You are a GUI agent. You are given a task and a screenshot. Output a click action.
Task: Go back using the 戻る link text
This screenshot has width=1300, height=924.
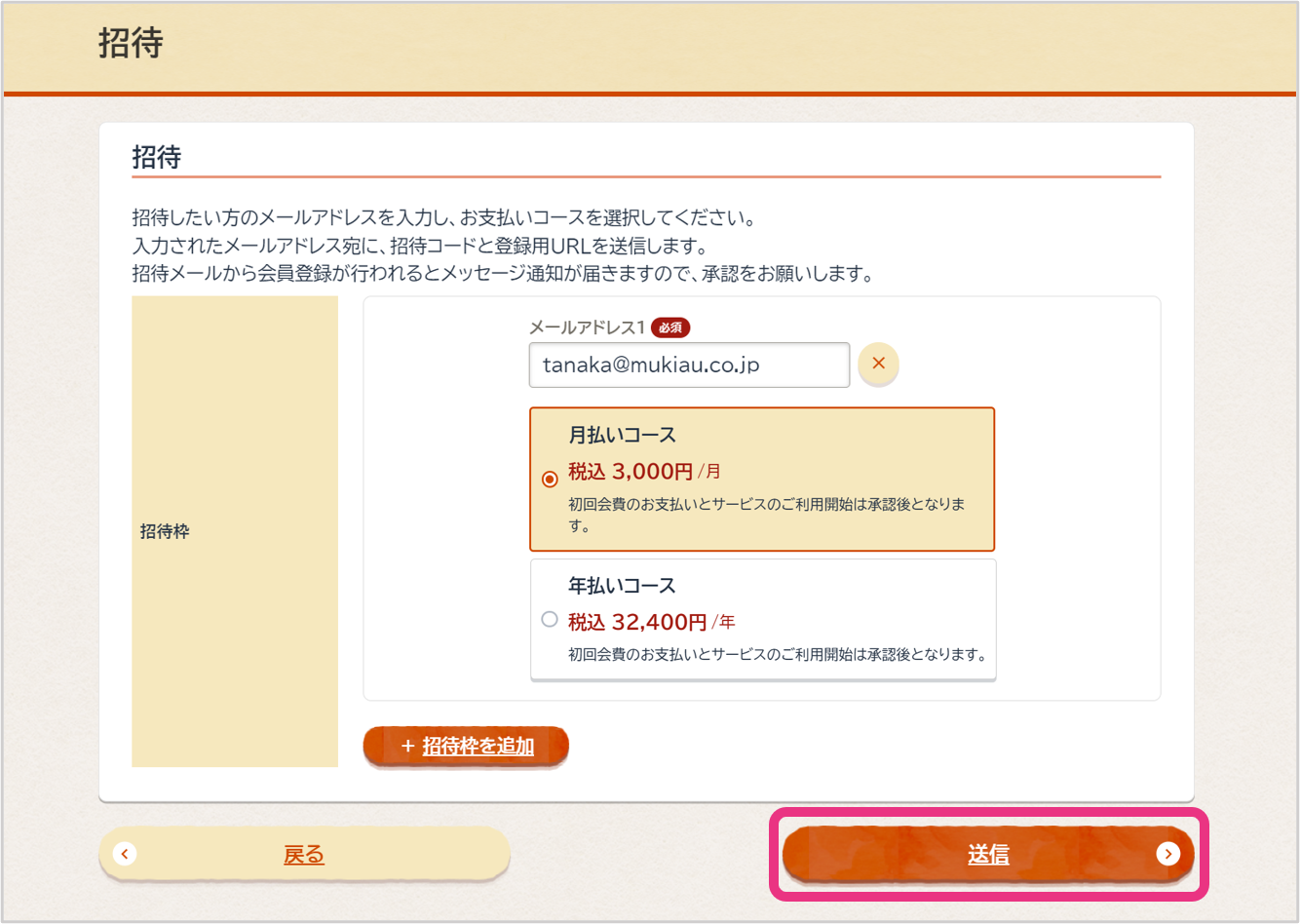click(x=303, y=855)
